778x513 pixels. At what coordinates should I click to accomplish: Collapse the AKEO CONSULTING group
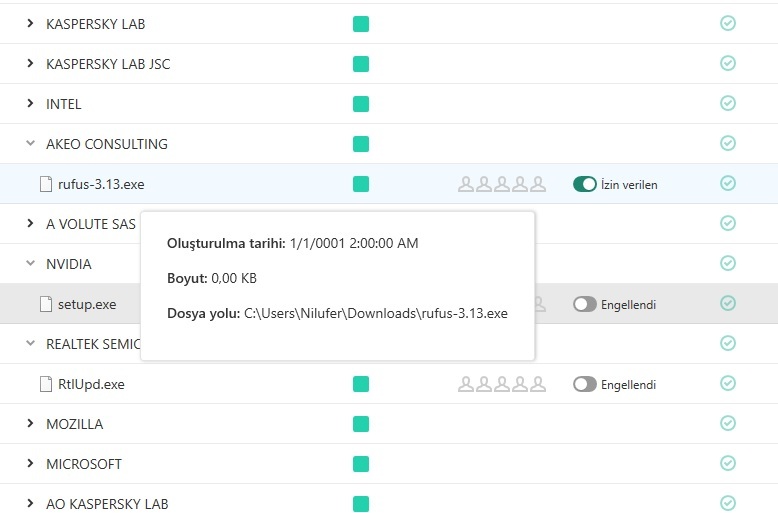[30, 143]
